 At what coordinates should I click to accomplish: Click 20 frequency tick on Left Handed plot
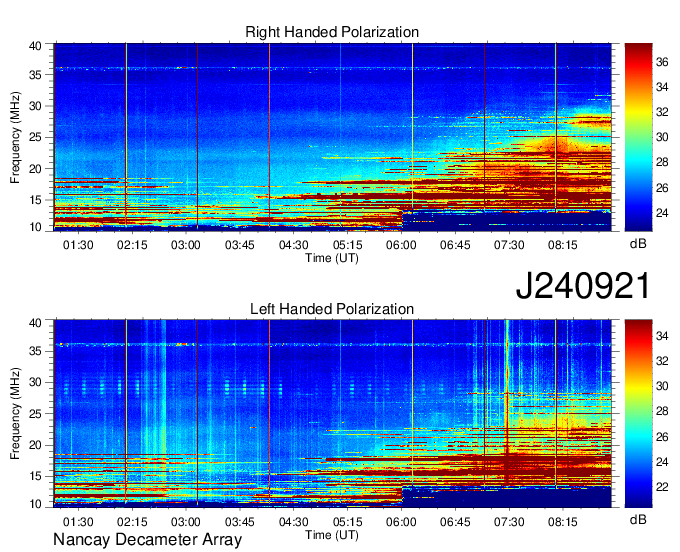35,445
